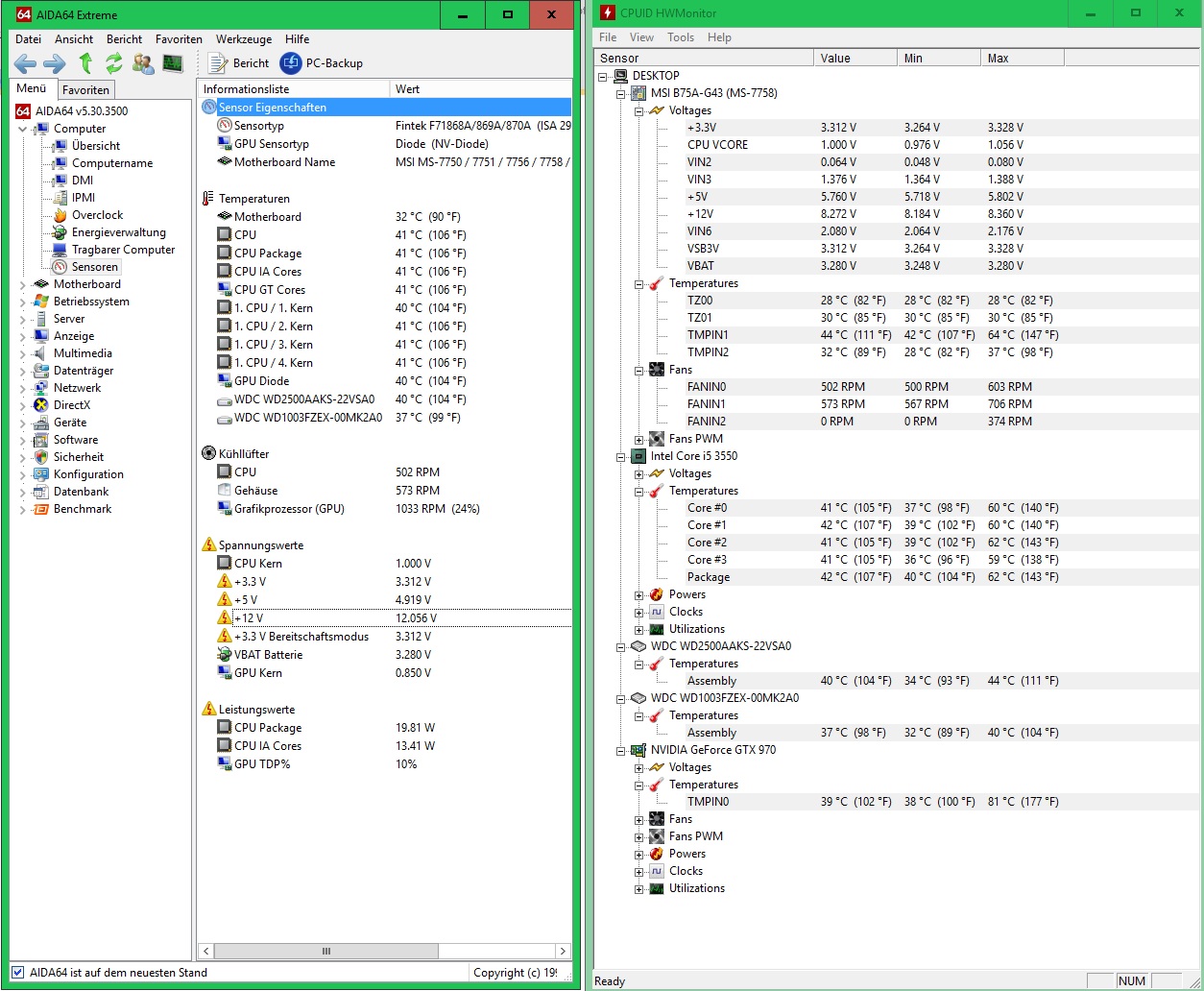This screenshot has height=991, width=1204.
Task: Collapse the Intel Core i5 3550 node
Action: (621, 456)
